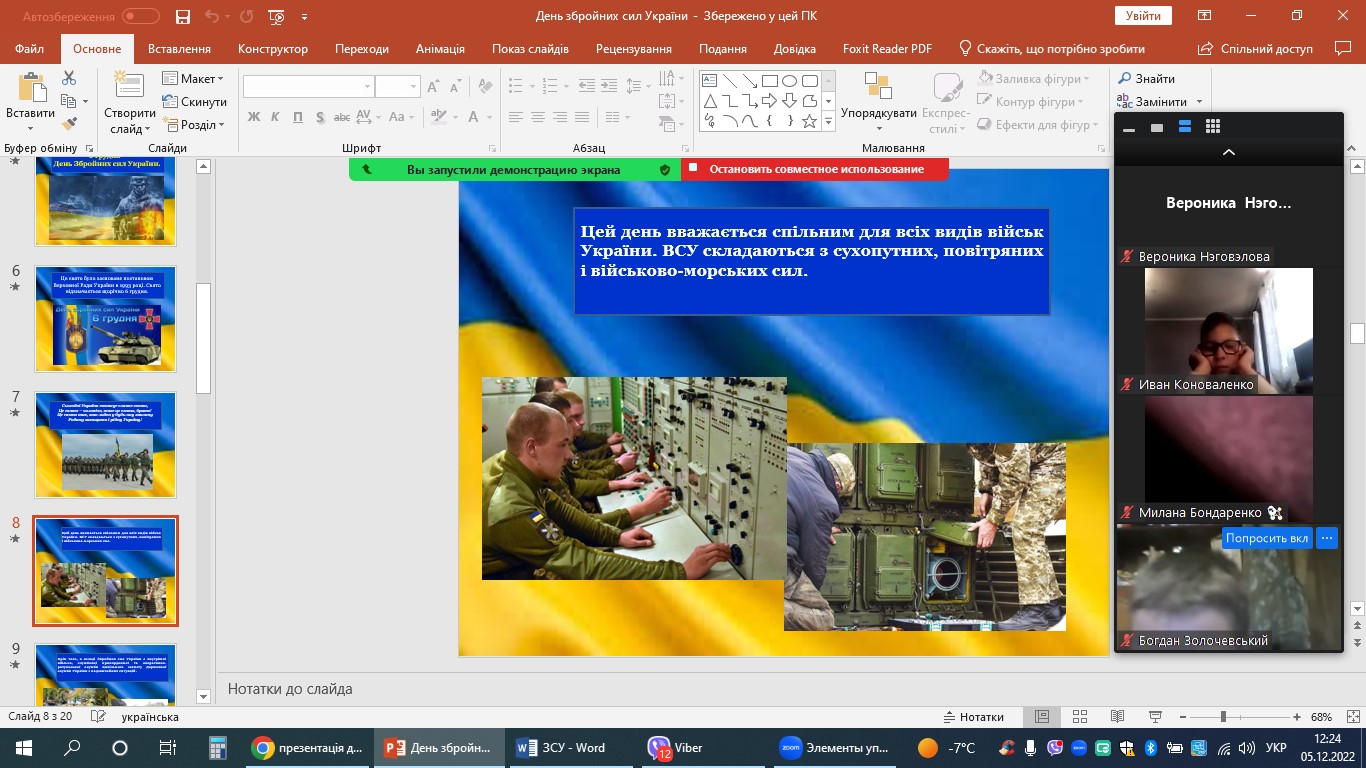
Task: Toggle Нотатки notes pane
Action: [973, 717]
